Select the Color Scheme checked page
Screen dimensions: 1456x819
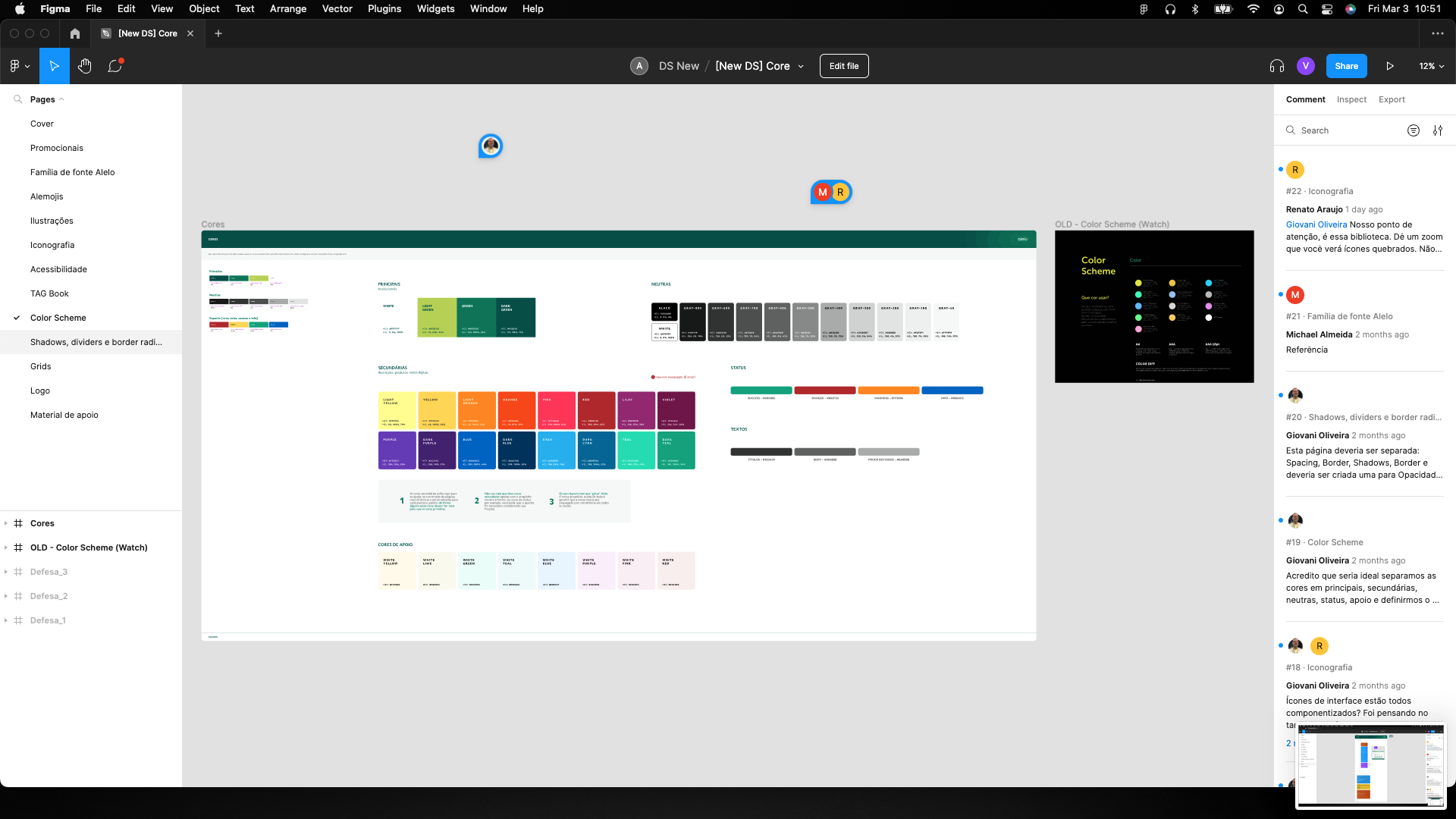tap(58, 318)
